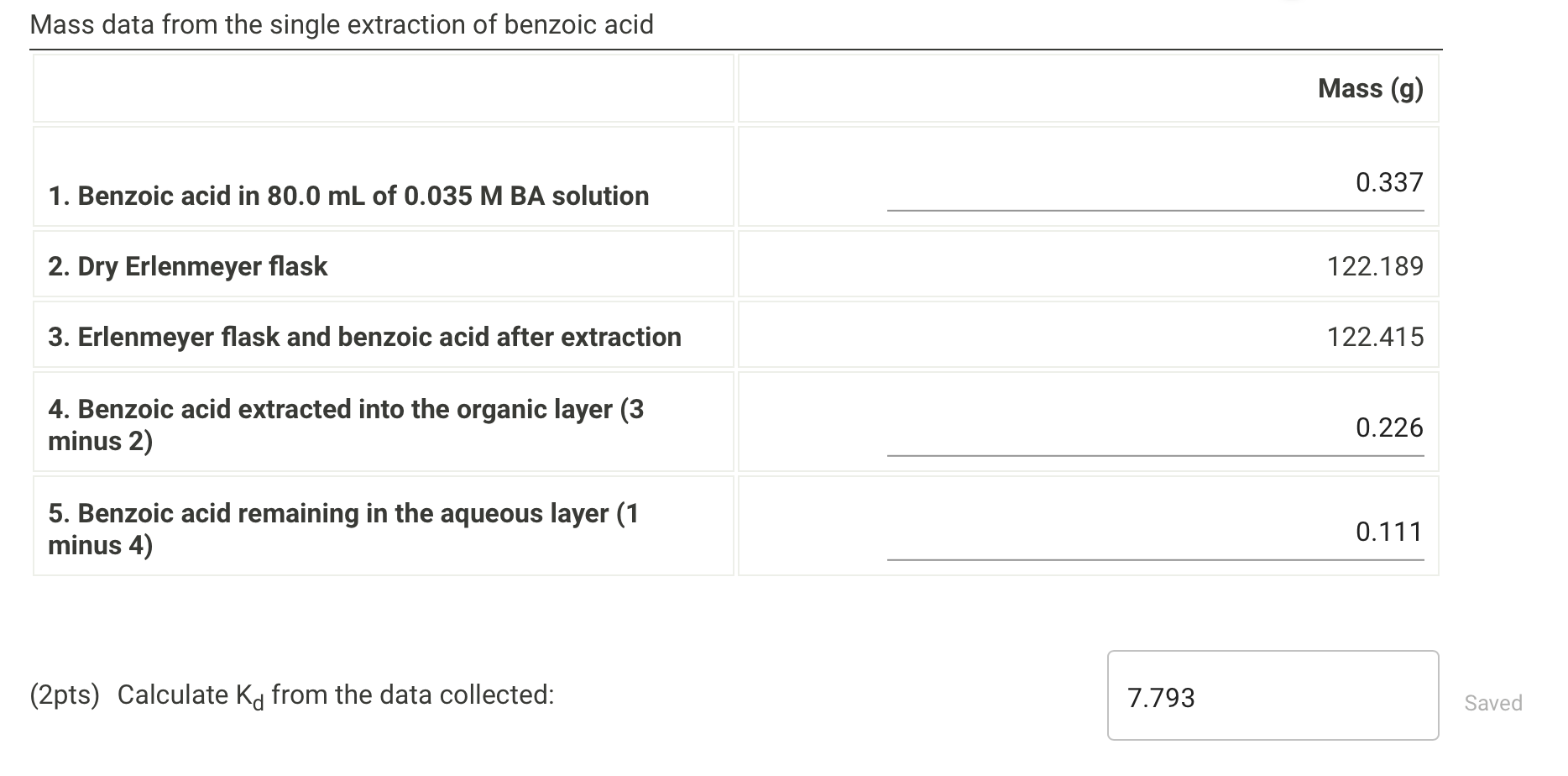Click the empty top-left header cell
The height and width of the screenshot is (776, 1568).
[x=384, y=88]
